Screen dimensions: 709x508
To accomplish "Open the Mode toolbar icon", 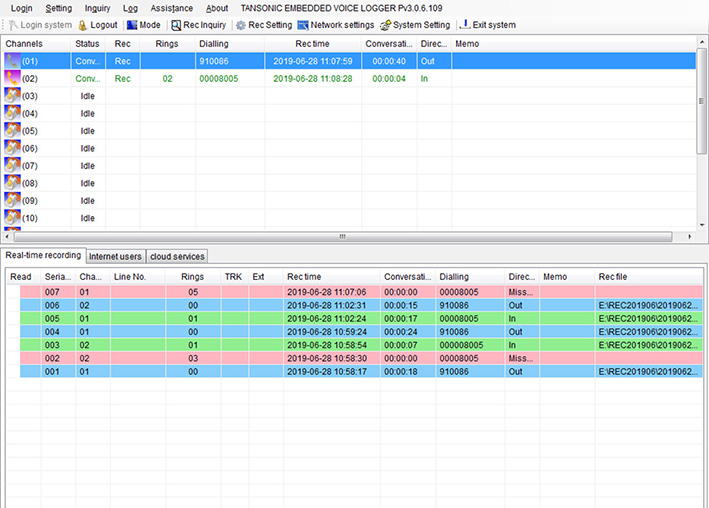I will (x=130, y=25).
